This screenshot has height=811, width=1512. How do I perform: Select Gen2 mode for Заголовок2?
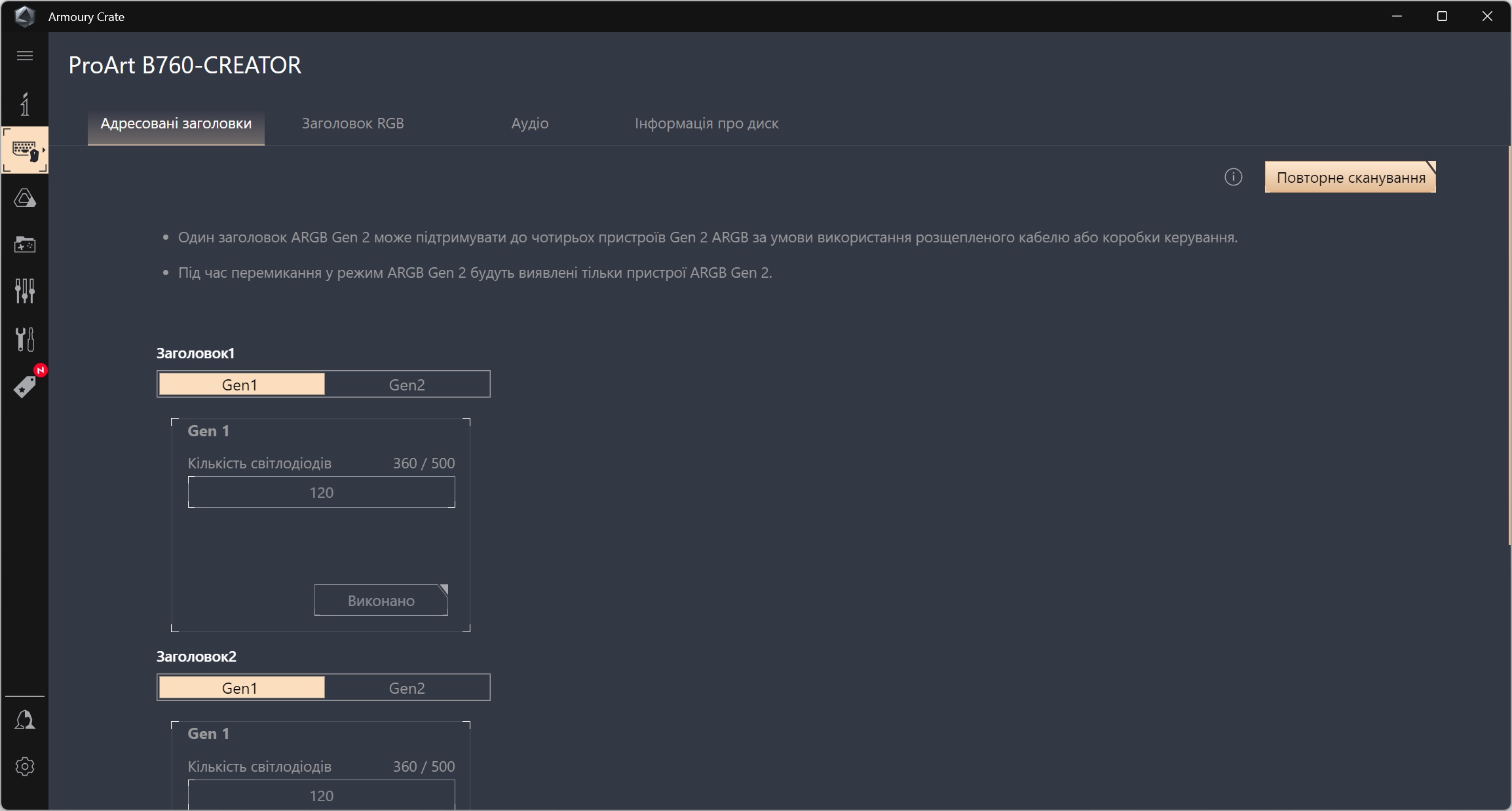pyautogui.click(x=407, y=688)
